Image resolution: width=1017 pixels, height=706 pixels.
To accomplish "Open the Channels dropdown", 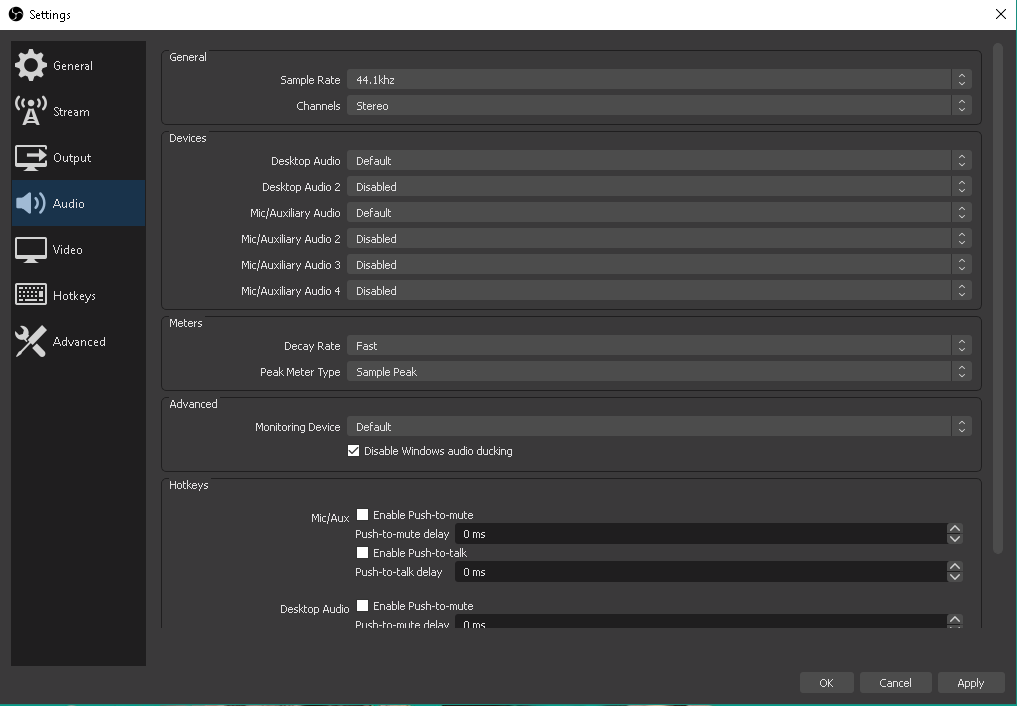I will (659, 106).
